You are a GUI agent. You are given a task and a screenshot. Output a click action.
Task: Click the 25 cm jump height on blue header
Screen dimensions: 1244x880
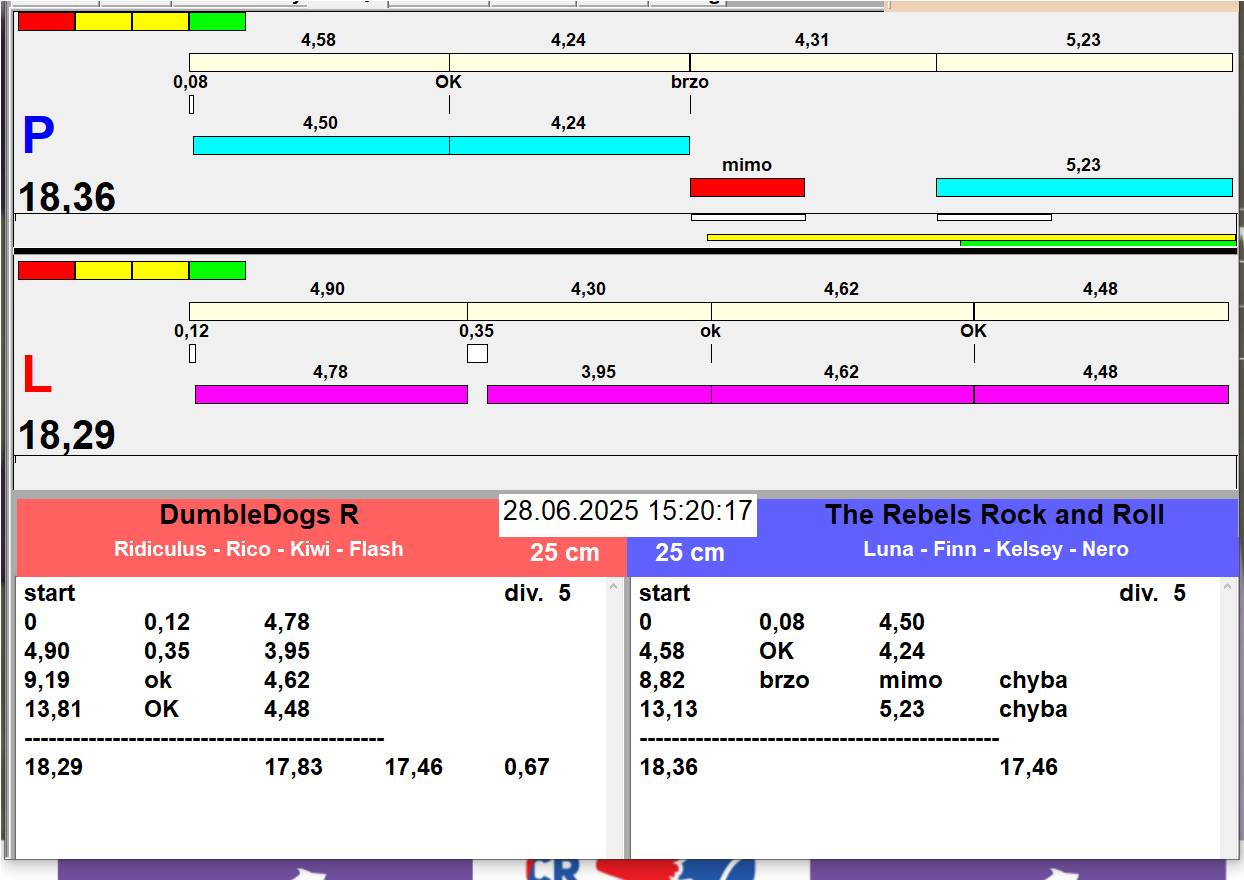(690, 552)
